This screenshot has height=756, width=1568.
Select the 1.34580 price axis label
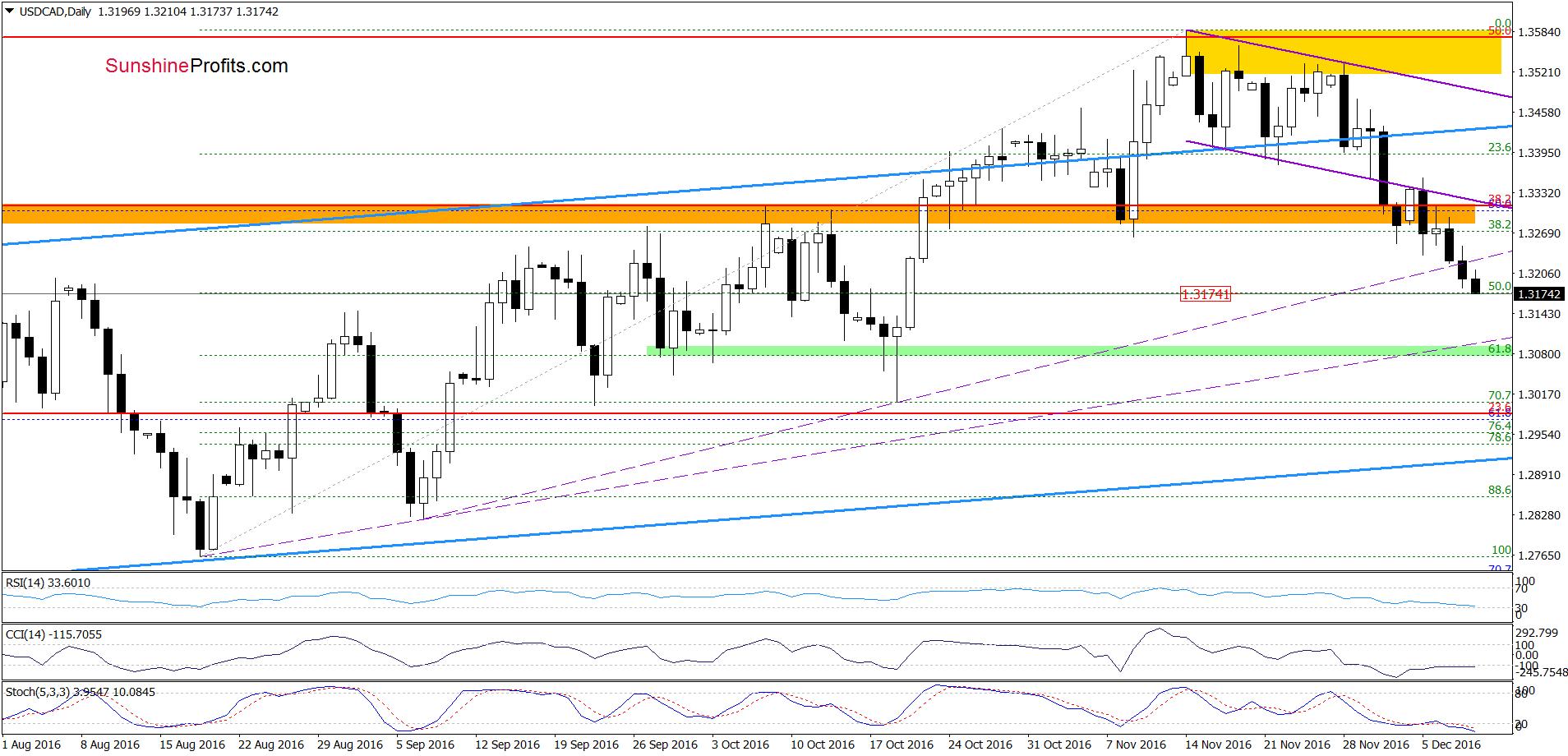click(x=1539, y=113)
